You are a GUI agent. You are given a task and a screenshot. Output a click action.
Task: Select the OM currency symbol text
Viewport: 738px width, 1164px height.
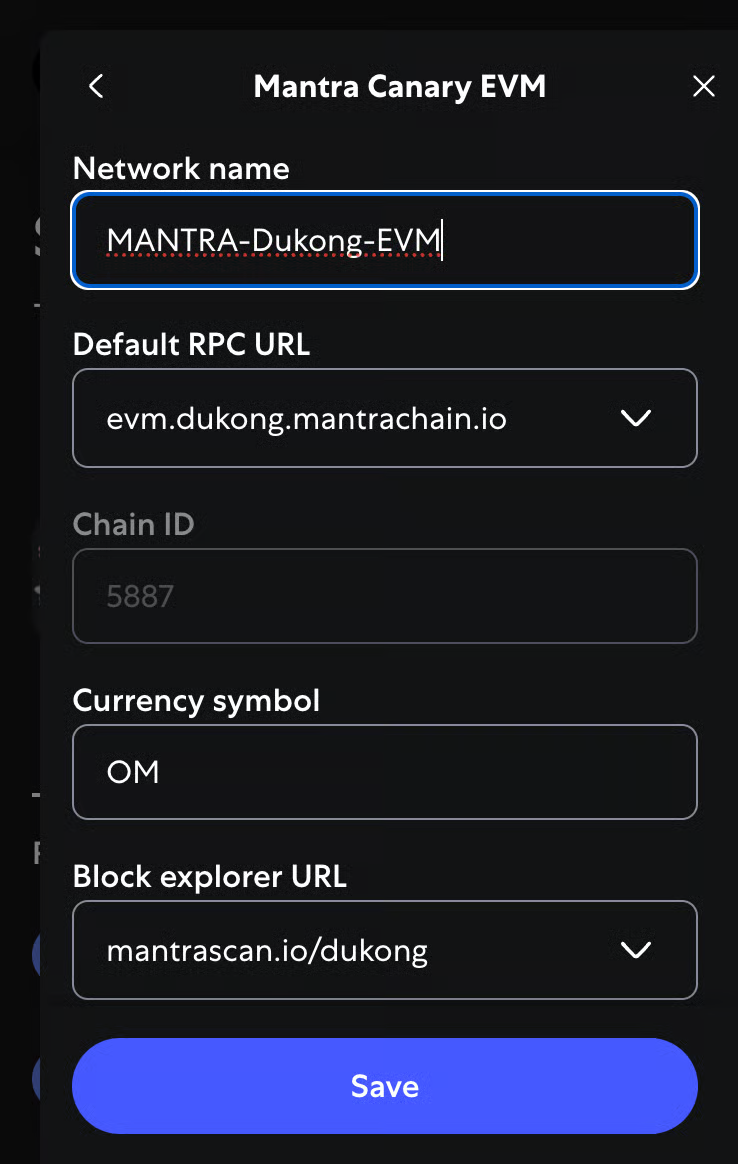pyautogui.click(x=135, y=772)
